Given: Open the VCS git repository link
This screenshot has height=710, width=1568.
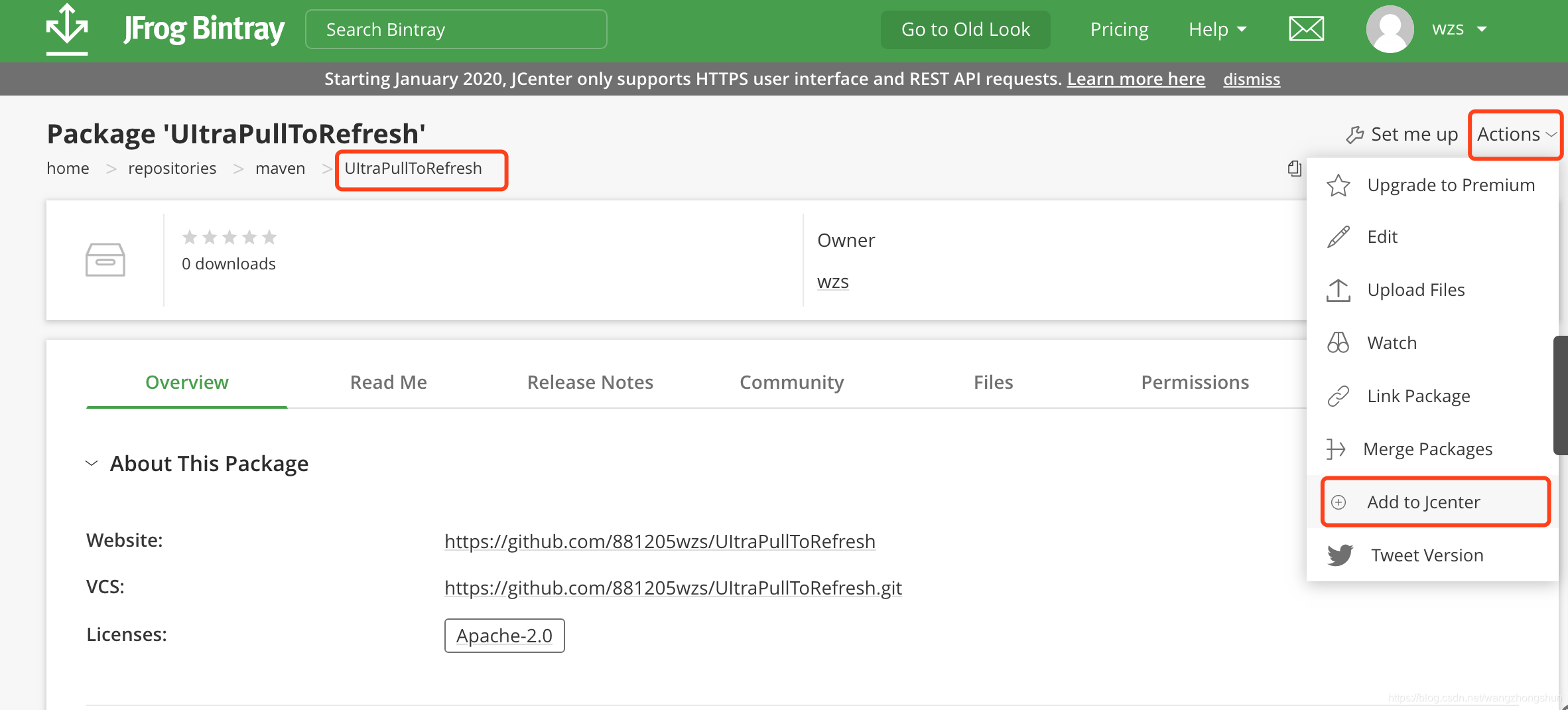Looking at the screenshot, I should point(673,588).
